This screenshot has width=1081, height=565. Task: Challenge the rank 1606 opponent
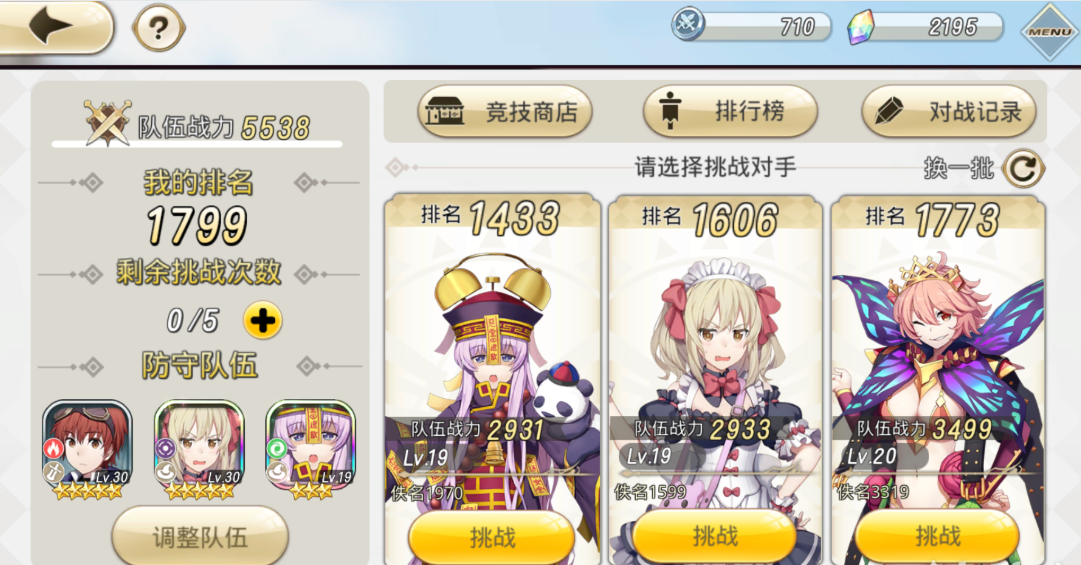[715, 535]
